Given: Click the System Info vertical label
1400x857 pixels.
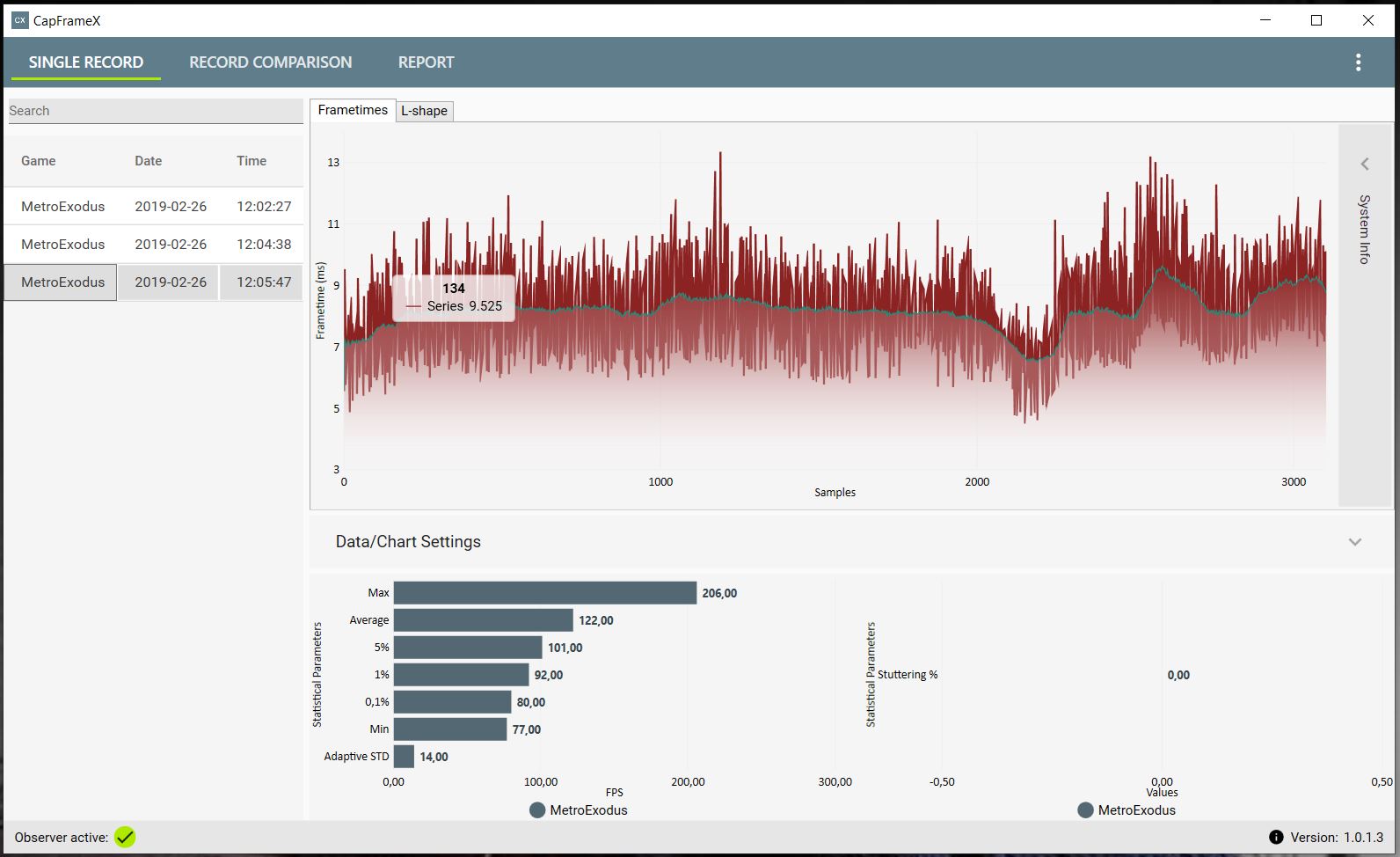Looking at the screenshot, I should click(1364, 230).
